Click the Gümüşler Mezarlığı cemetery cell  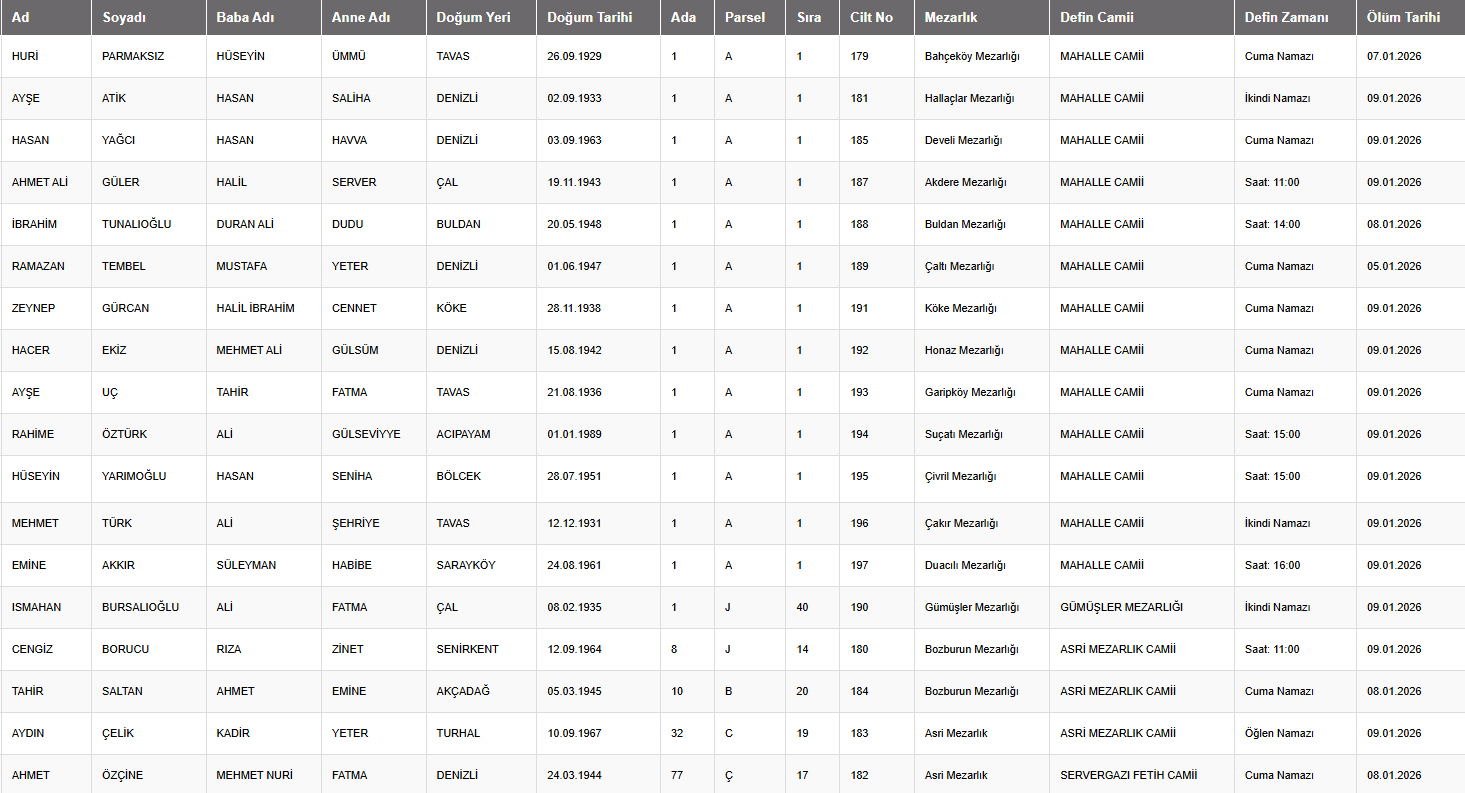tap(972, 607)
